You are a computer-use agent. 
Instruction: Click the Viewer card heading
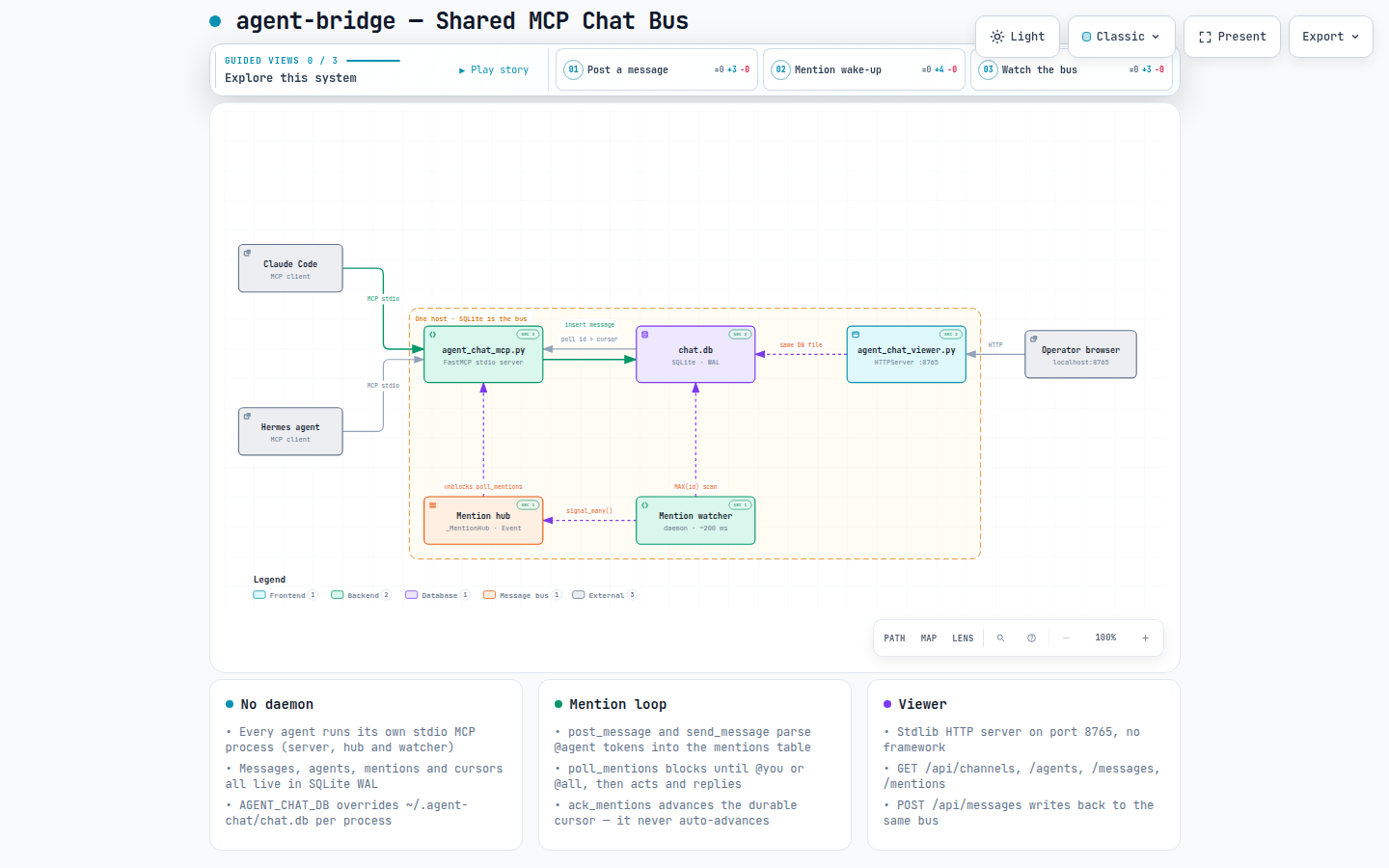pos(922,704)
